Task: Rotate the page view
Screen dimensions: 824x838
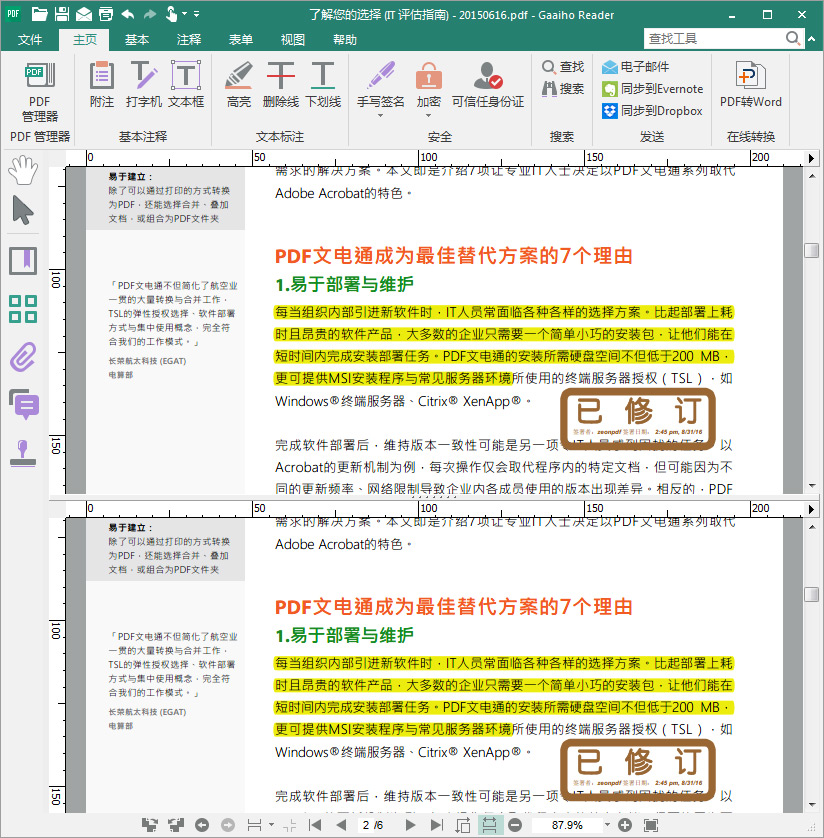Action: point(463,825)
